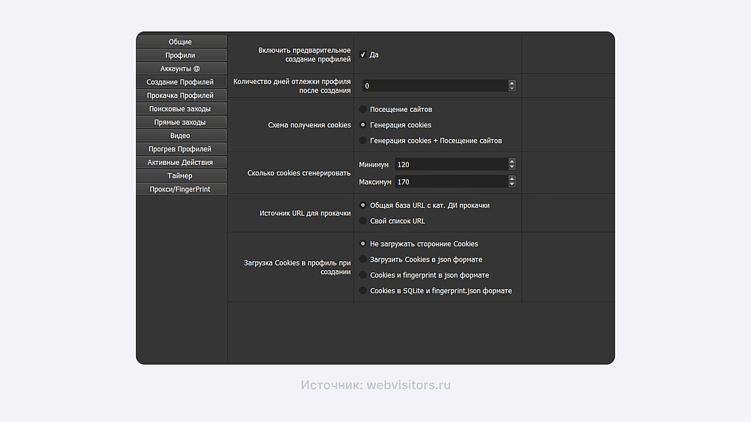Click the Сколько cookies сгенерировать label

pyautogui.click(x=299, y=173)
